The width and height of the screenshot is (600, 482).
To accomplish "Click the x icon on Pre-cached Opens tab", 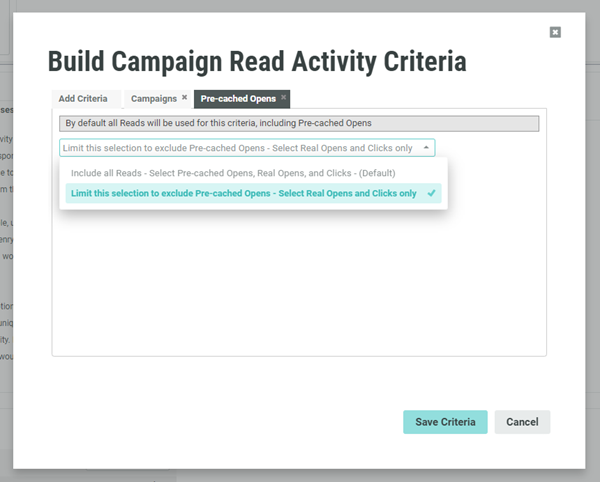I will pyautogui.click(x=284, y=98).
